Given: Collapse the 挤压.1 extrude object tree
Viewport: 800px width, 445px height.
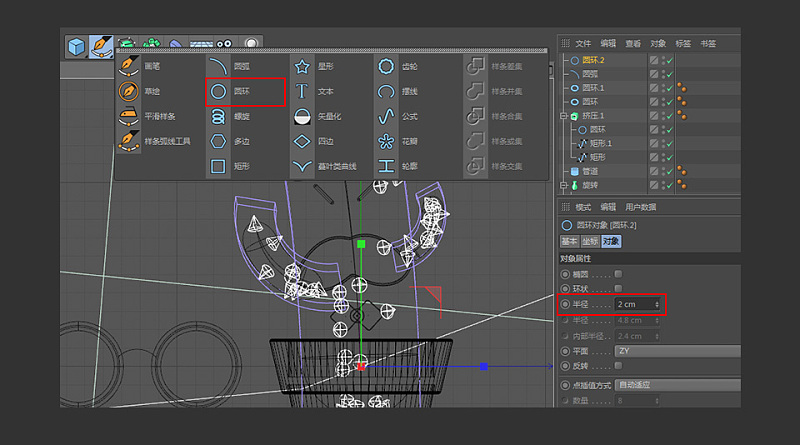Looking at the screenshot, I should pos(564,116).
